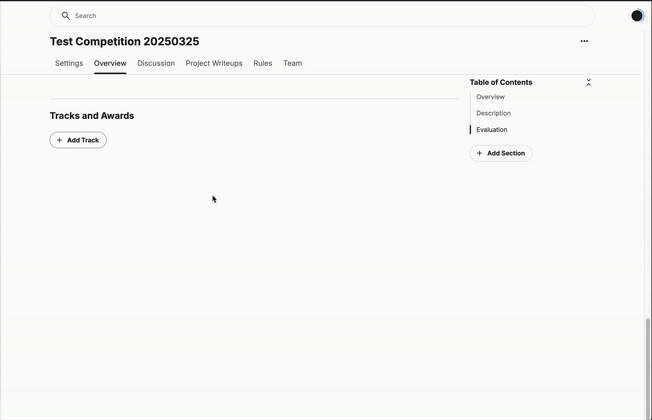The width and height of the screenshot is (652, 420).
Task: Click the Test Competition 20250325 title
Action: point(124,42)
